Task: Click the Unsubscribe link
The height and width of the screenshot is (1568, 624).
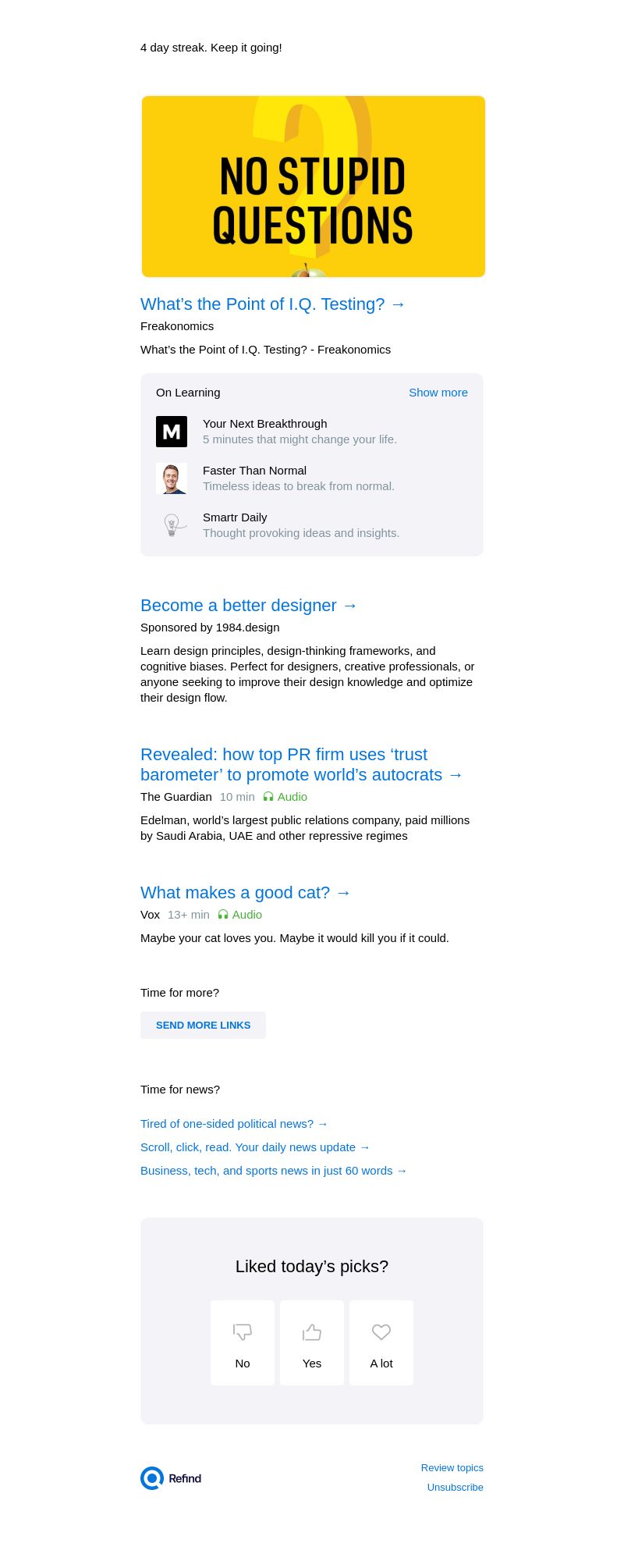Action: click(x=455, y=1488)
